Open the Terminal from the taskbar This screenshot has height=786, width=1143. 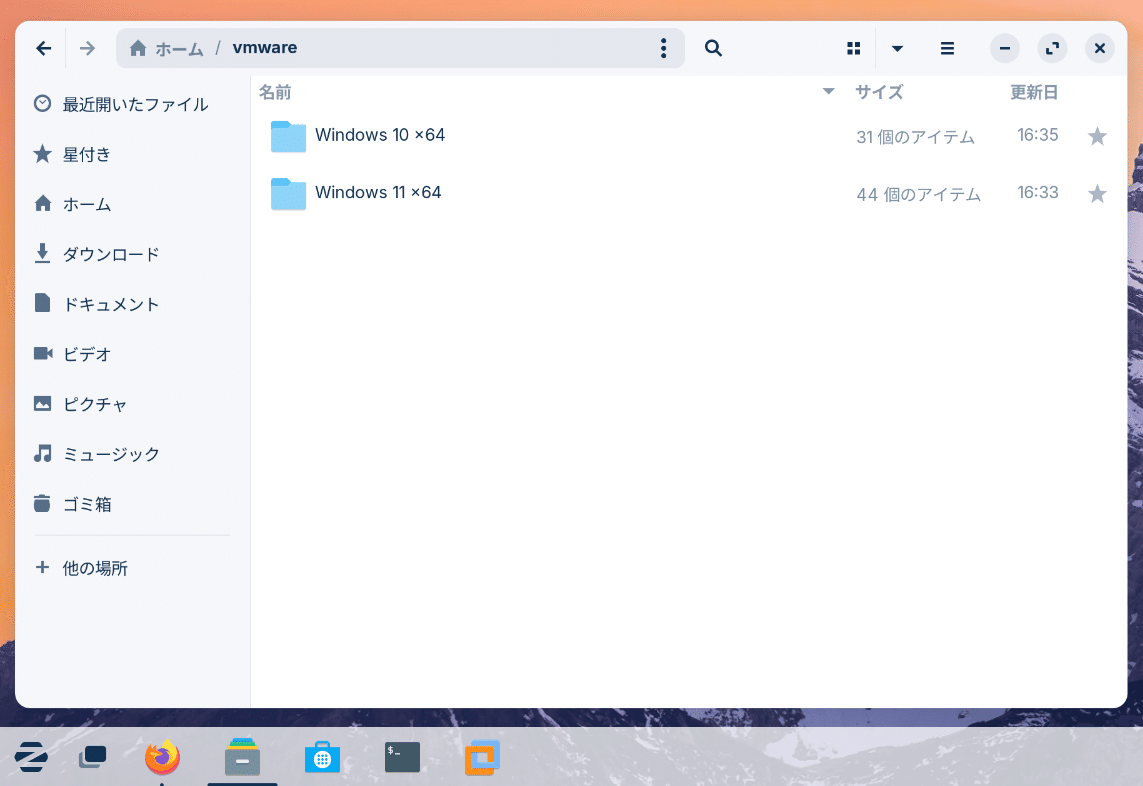(x=402, y=757)
